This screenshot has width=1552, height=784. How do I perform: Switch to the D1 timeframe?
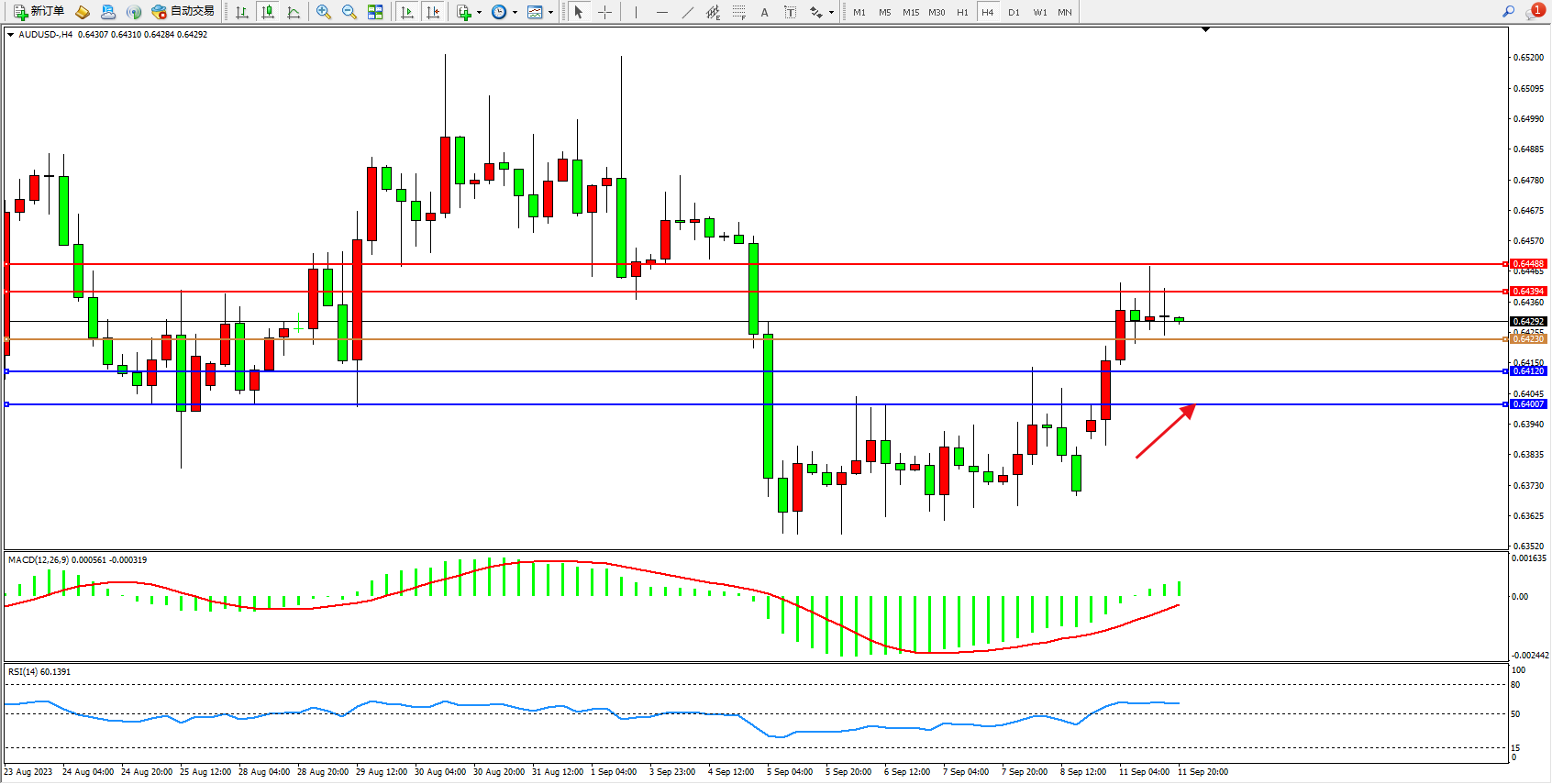coord(1014,12)
